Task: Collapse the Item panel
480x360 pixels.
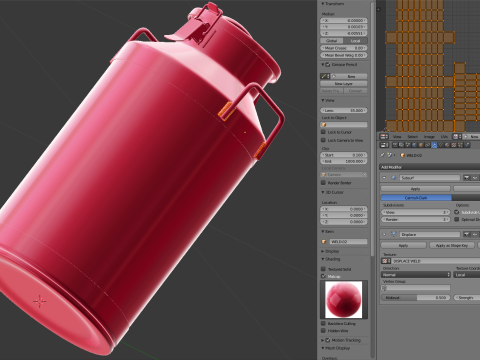Action: click(322, 231)
